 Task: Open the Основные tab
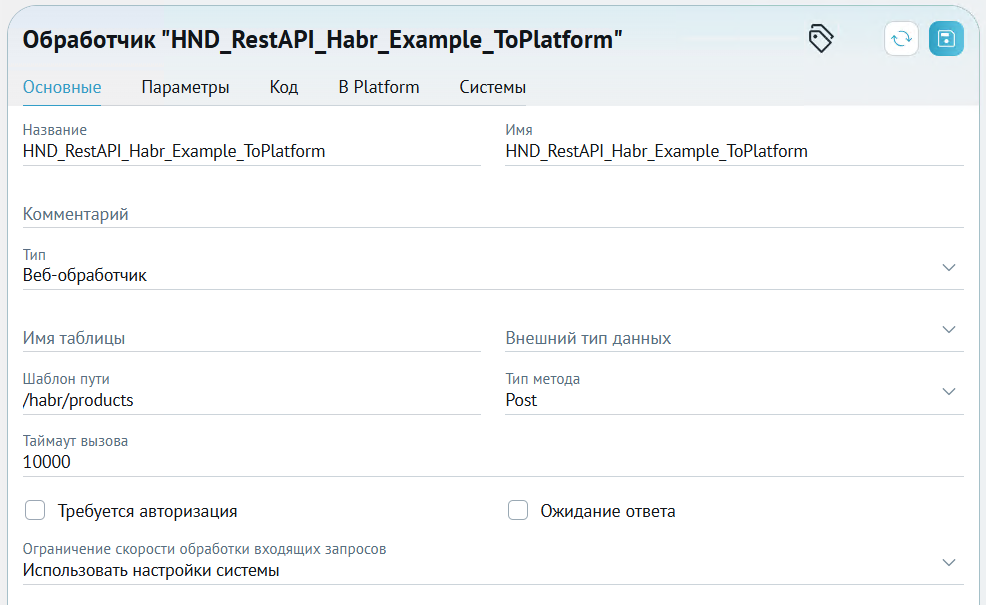62,87
